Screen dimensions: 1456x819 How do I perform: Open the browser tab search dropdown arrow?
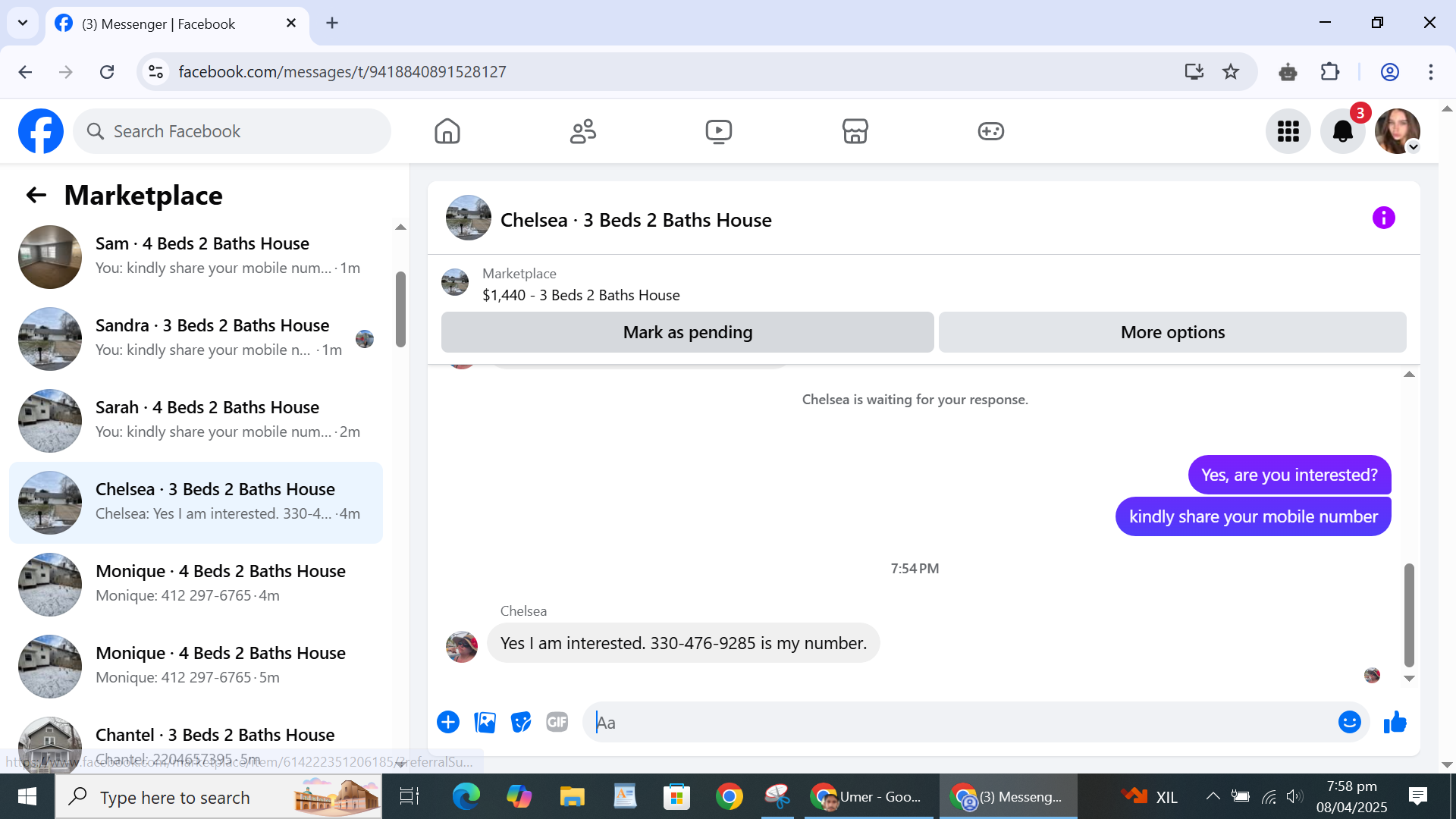23,23
